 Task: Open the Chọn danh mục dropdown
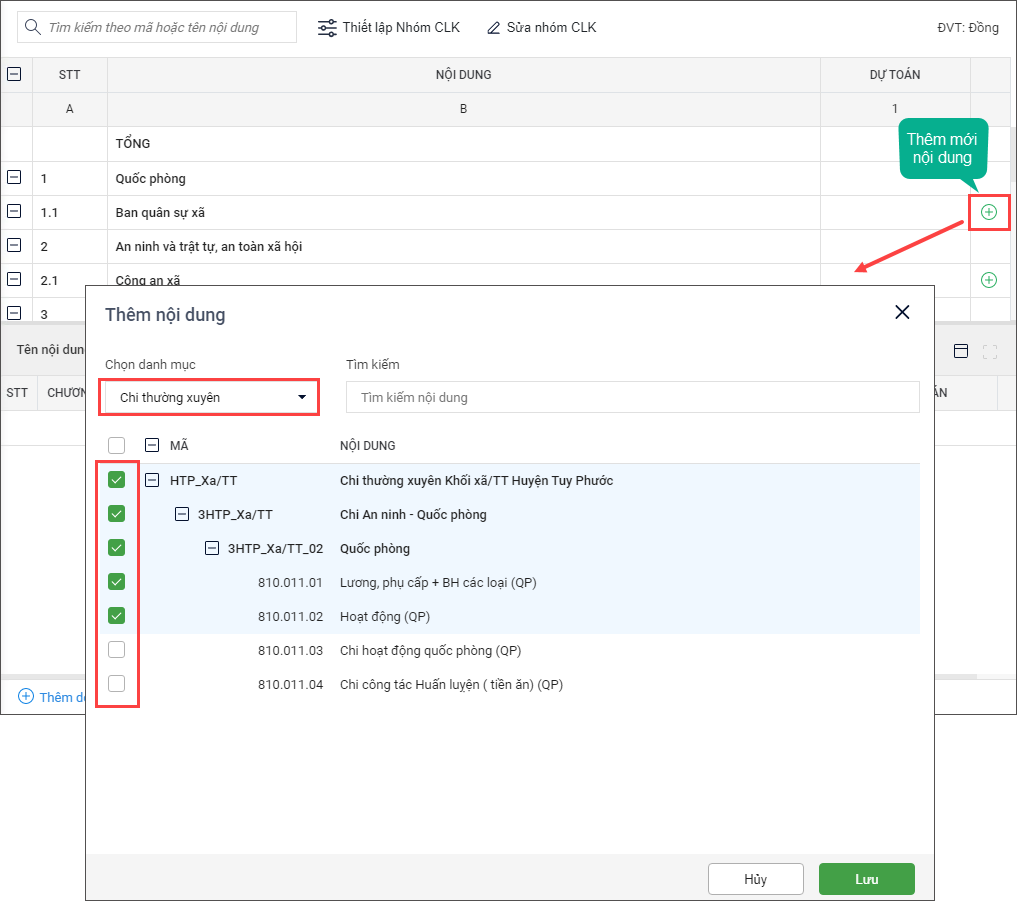pyautogui.click(x=209, y=397)
